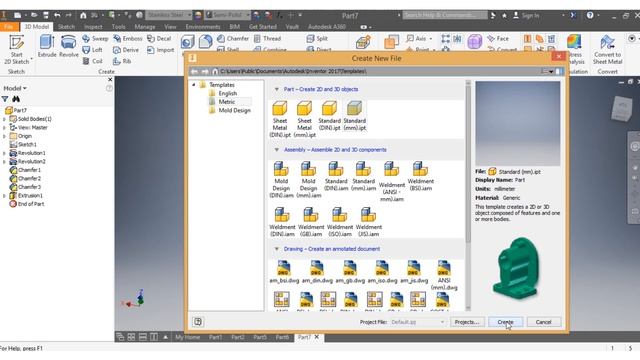
Task: Select the Standard (DIN).ipt part template
Action: (x=329, y=116)
